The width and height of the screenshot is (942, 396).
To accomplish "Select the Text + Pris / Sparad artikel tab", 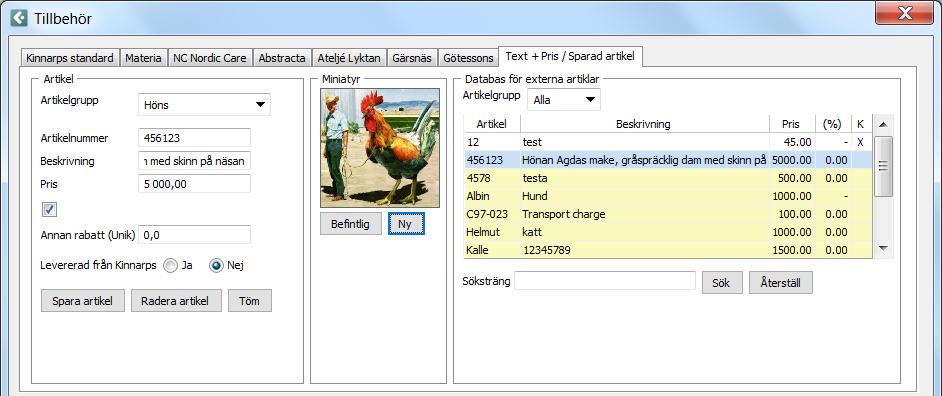I will [570, 56].
